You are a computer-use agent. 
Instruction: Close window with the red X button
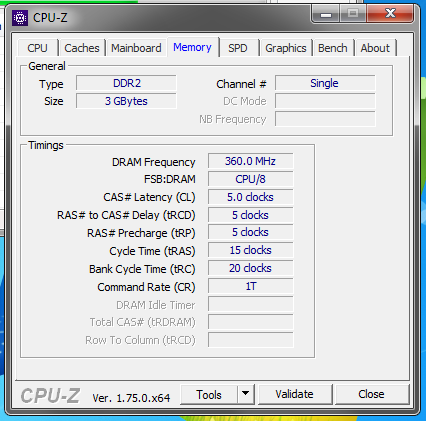[x=390, y=14]
